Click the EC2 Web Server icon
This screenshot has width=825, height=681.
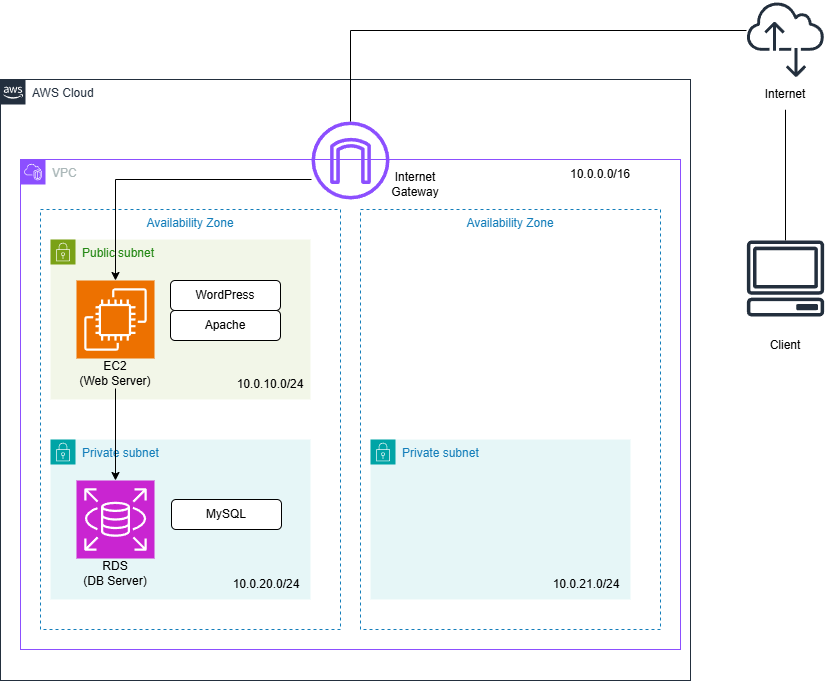(115, 318)
